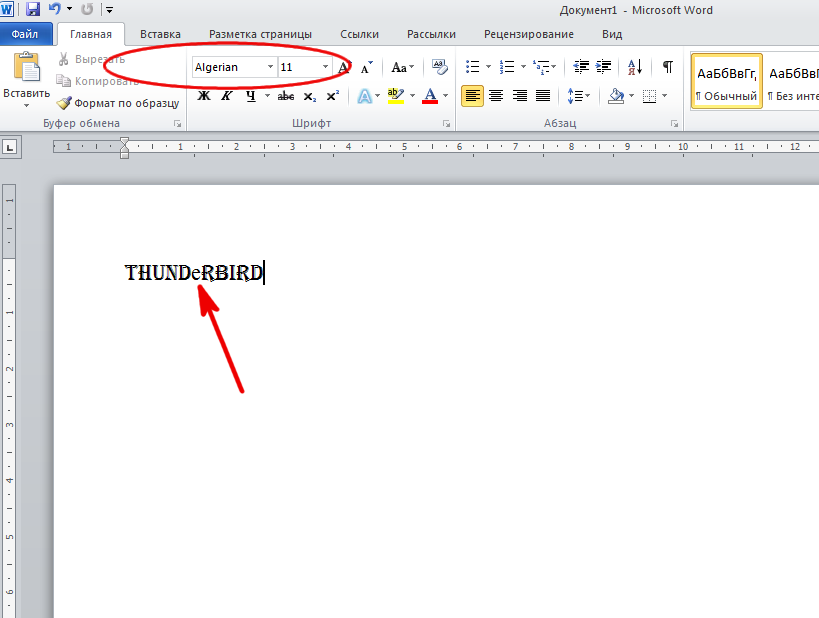This screenshot has width=819, height=618.
Task: Open the undo history dropdown arrow
Action: [x=69, y=9]
